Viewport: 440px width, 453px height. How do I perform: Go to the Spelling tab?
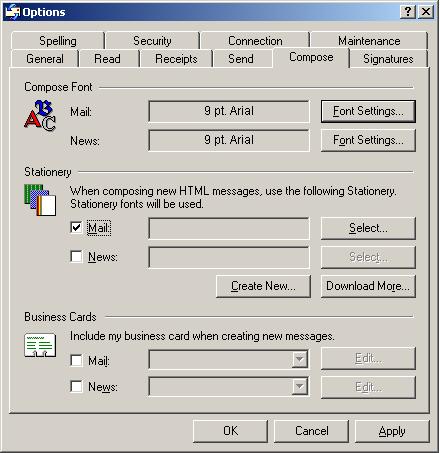click(58, 41)
